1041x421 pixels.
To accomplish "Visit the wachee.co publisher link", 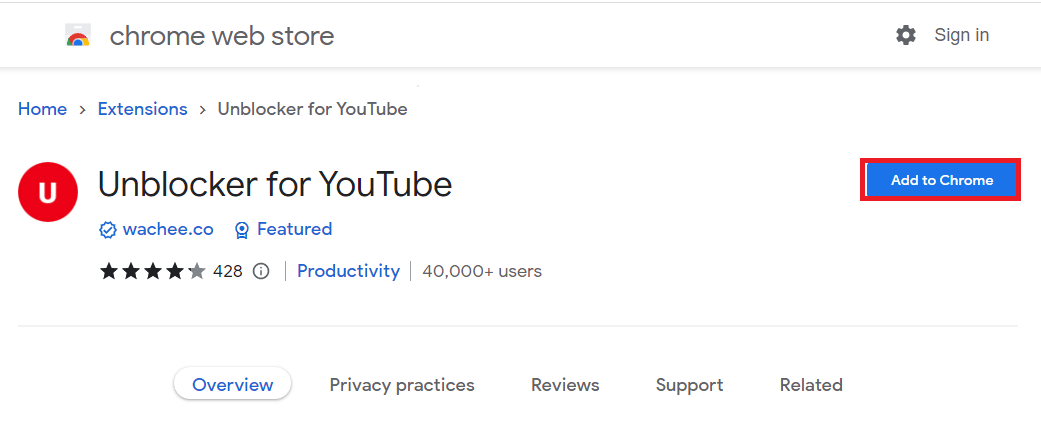I will tap(168, 229).
